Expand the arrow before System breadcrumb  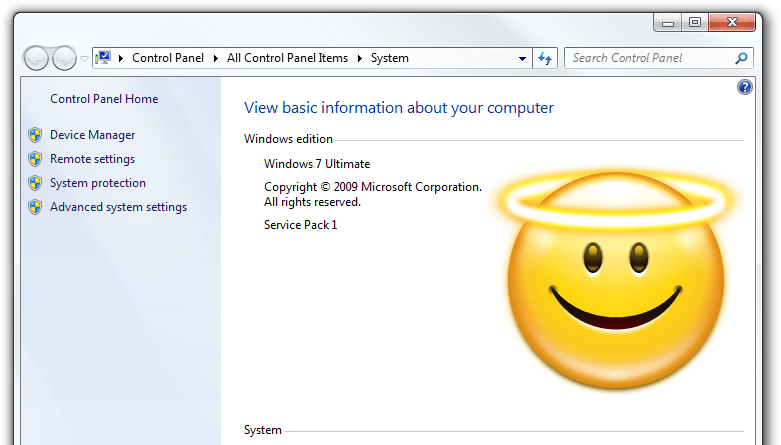[360, 58]
